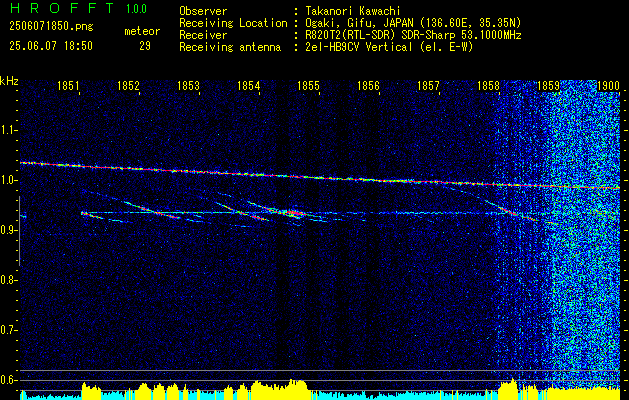Click the 1858 time axis label
Viewport: 629px width, 400px height.
(x=489, y=86)
